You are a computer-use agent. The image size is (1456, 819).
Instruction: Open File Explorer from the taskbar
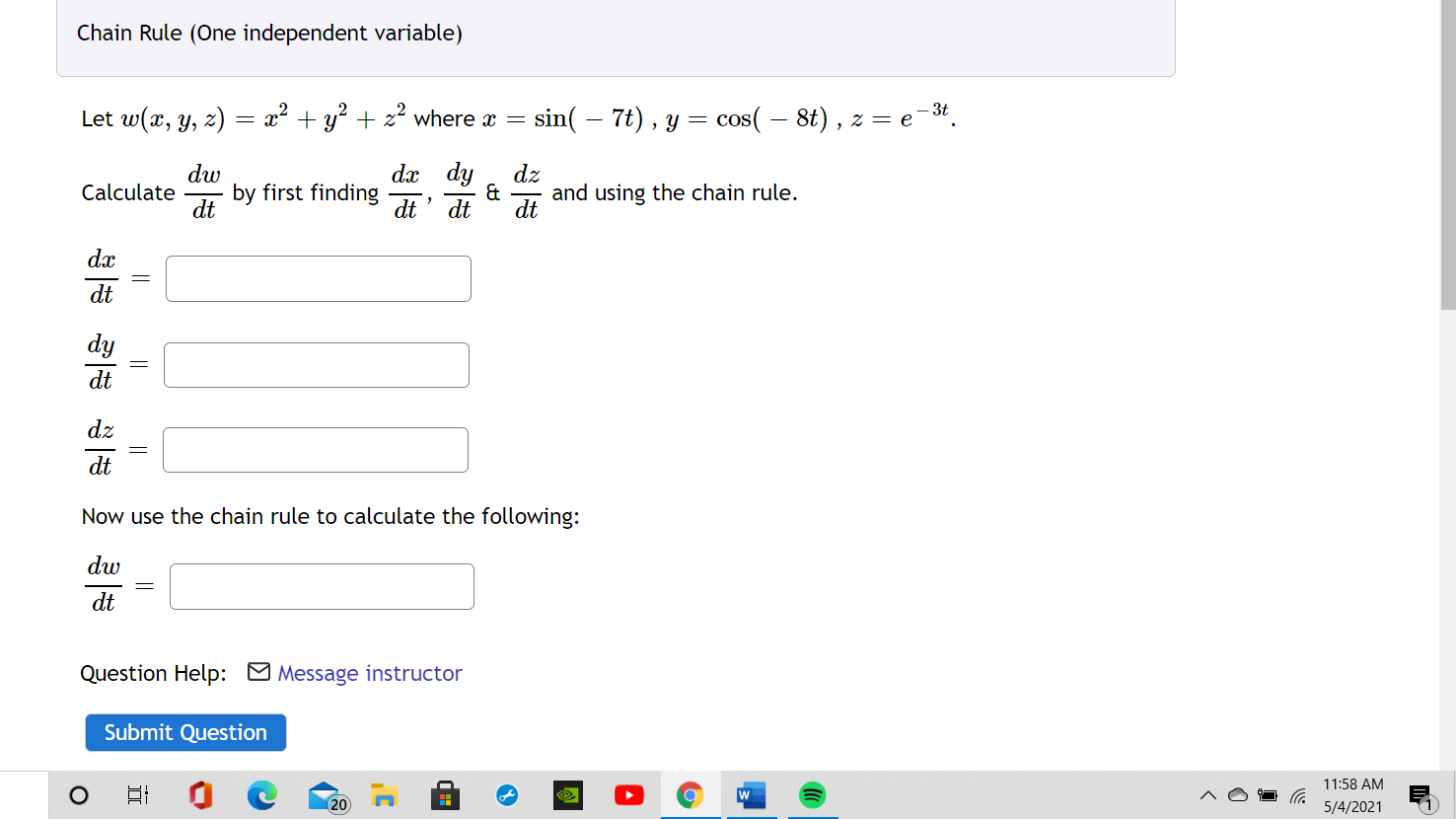(384, 795)
